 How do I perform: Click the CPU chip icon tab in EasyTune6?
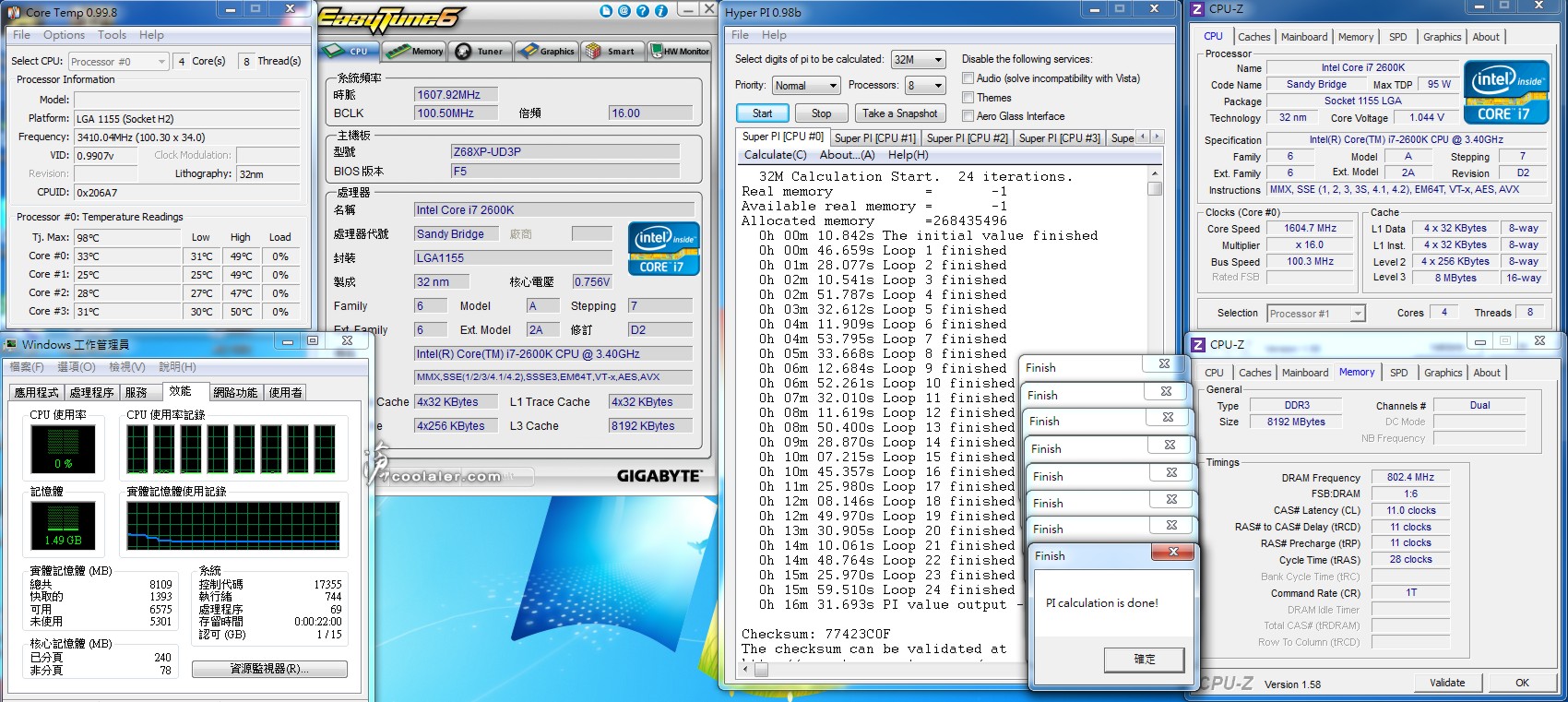(348, 51)
